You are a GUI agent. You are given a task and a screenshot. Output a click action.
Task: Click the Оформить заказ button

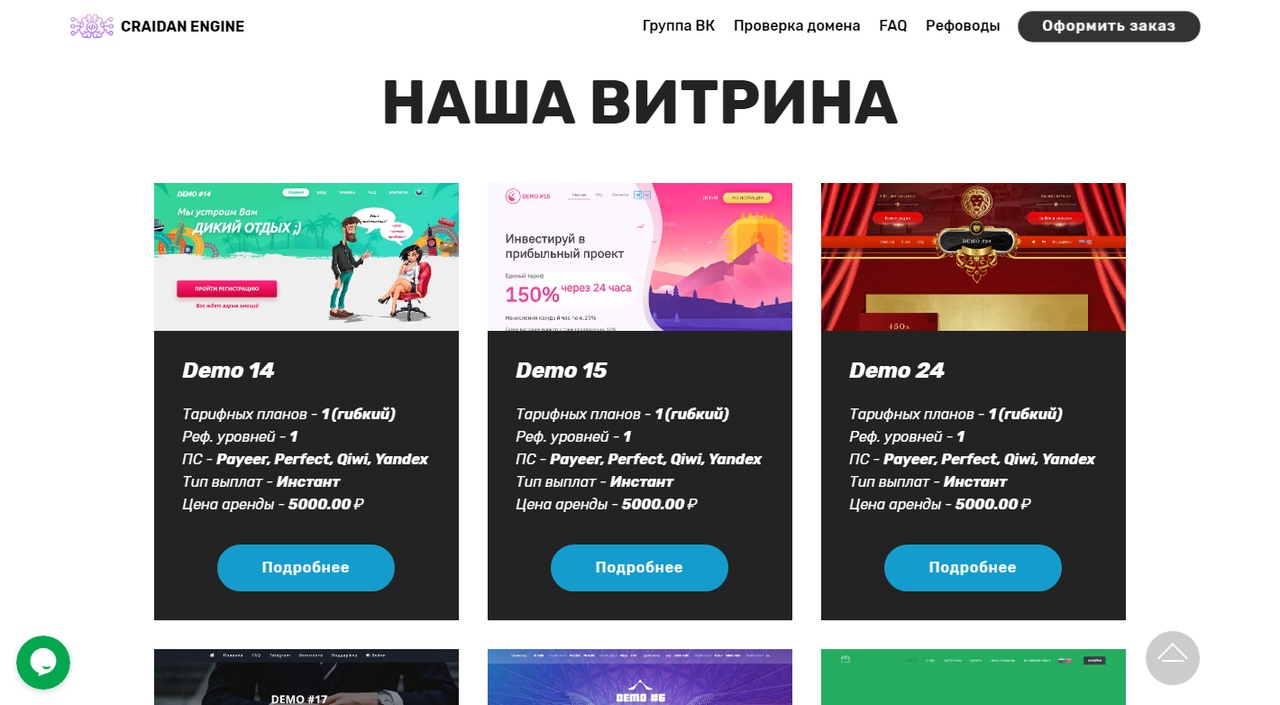1109,26
